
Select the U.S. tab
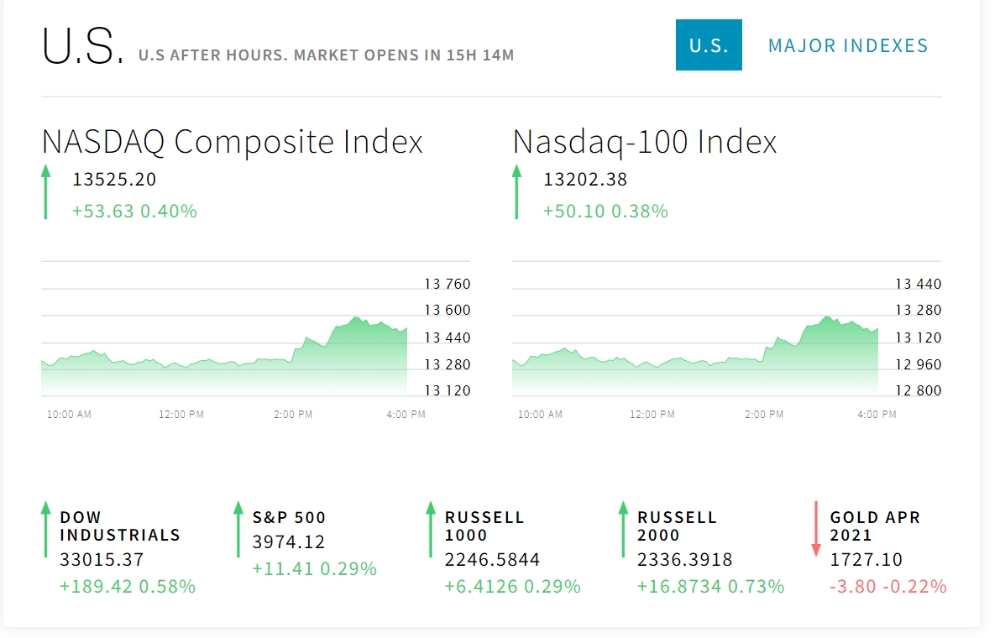click(709, 45)
